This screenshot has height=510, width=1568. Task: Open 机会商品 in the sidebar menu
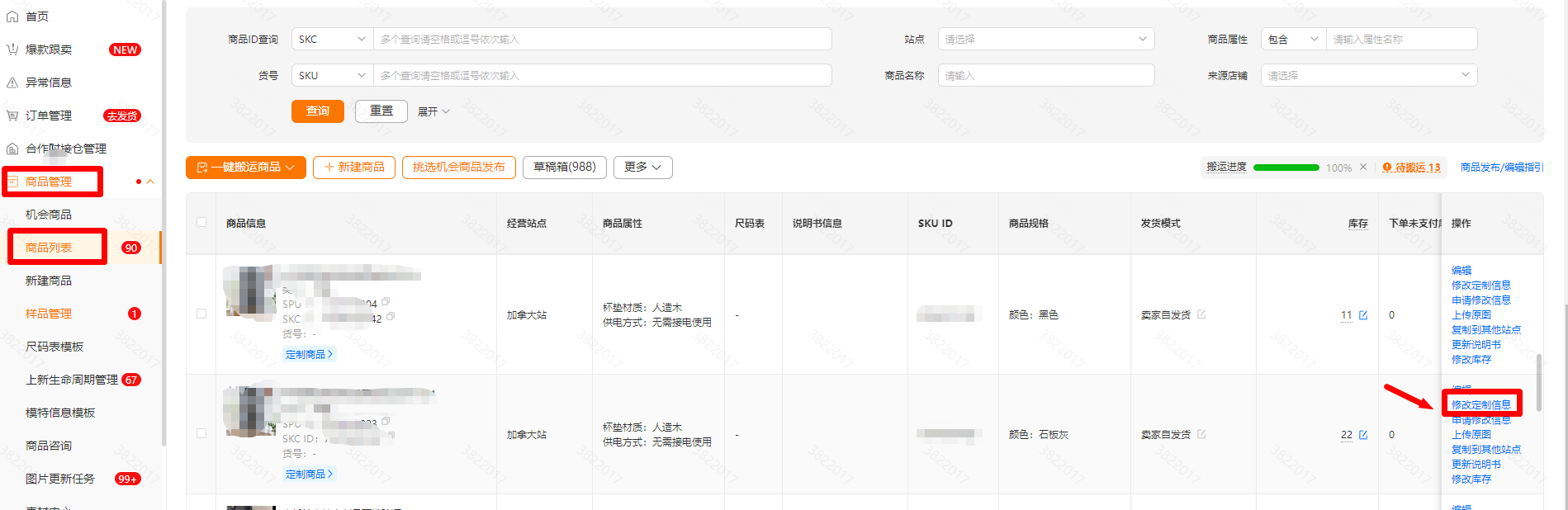pos(49,215)
